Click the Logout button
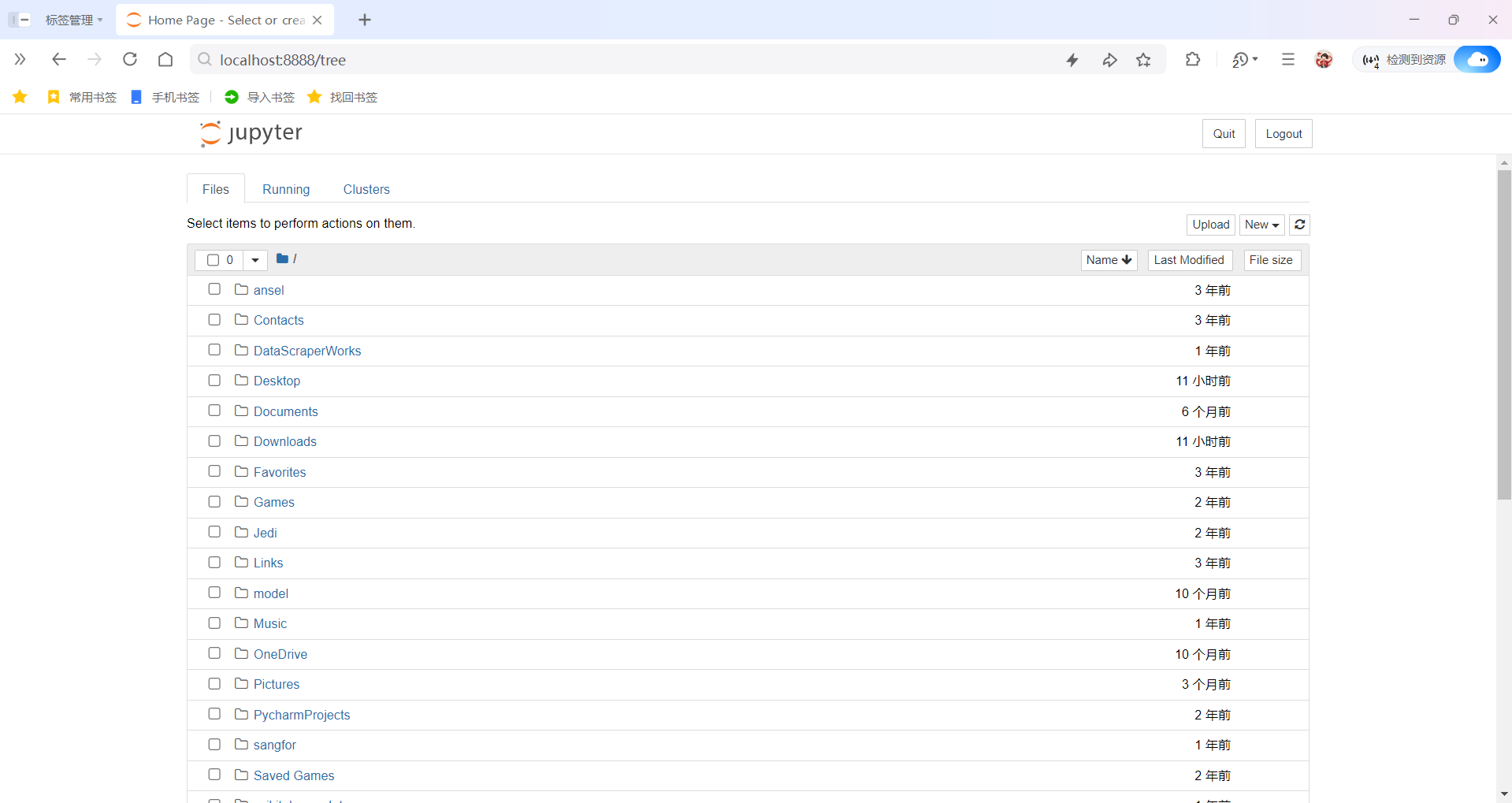 (1283, 133)
